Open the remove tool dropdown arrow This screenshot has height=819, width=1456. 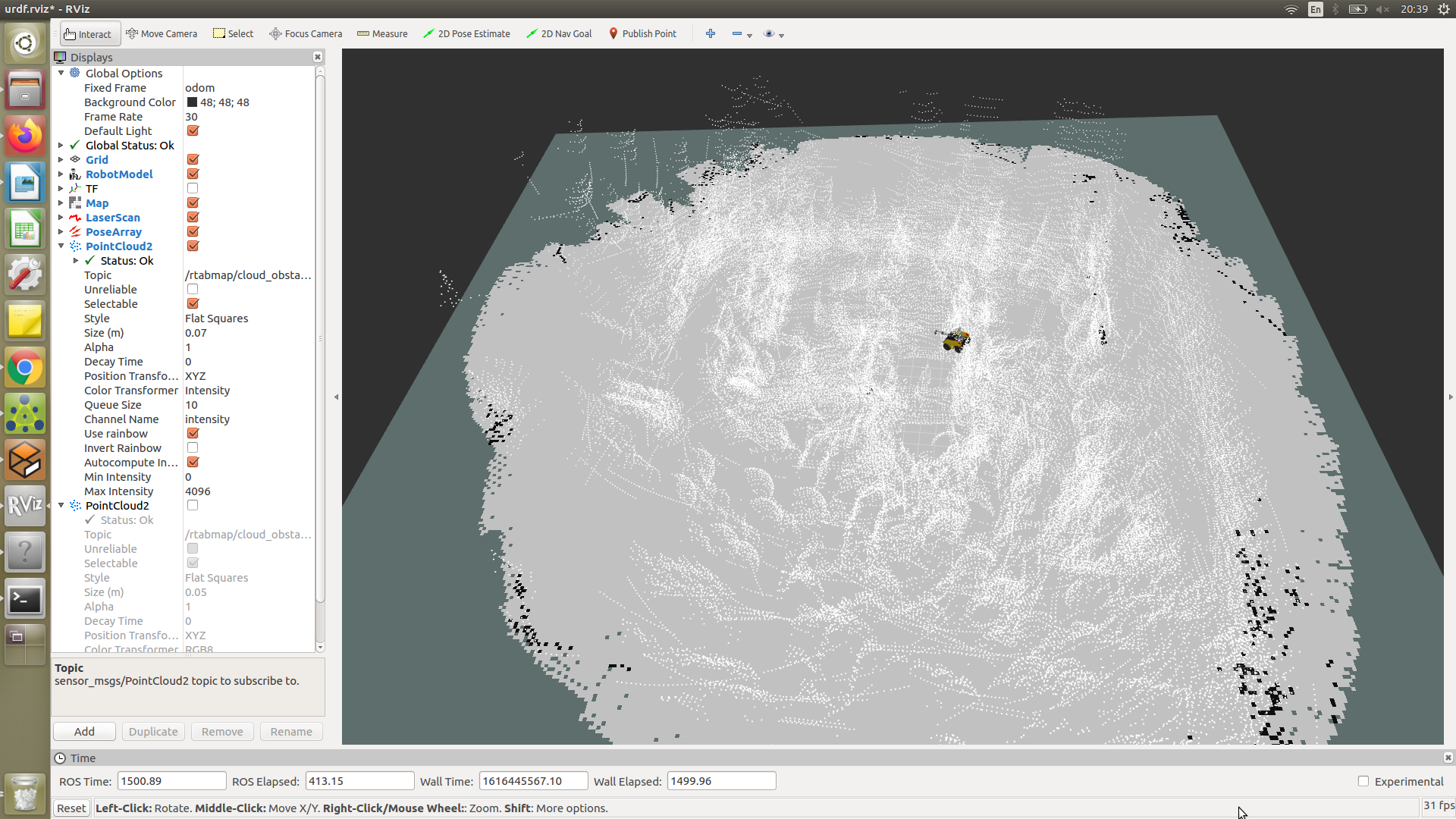pos(750,35)
